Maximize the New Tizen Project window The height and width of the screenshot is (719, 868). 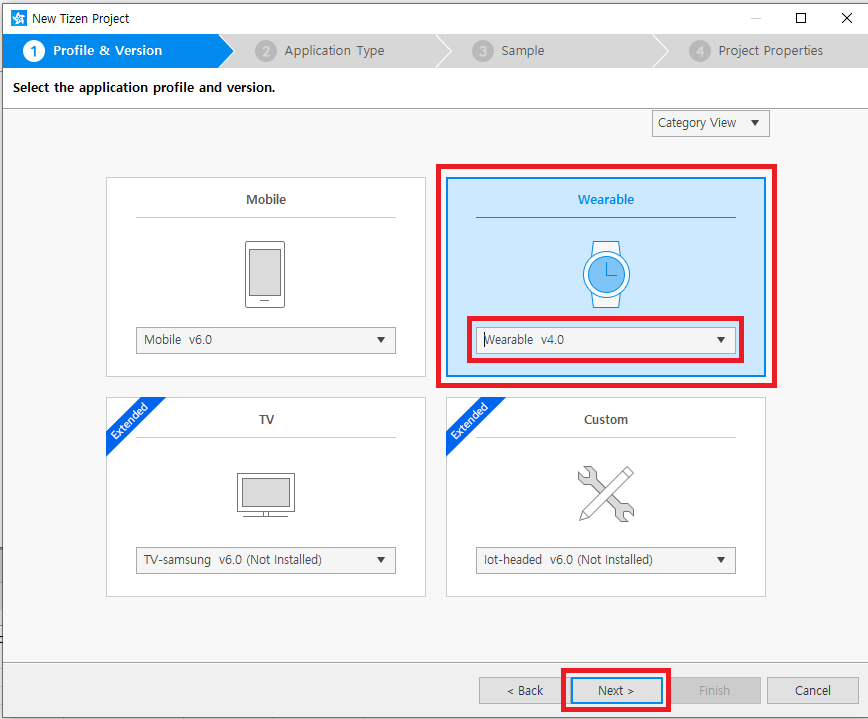(800, 18)
